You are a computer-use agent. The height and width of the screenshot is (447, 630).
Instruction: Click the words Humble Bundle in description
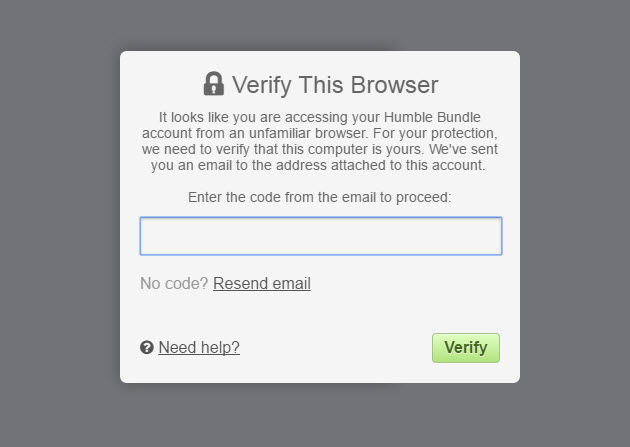[x=432, y=117]
